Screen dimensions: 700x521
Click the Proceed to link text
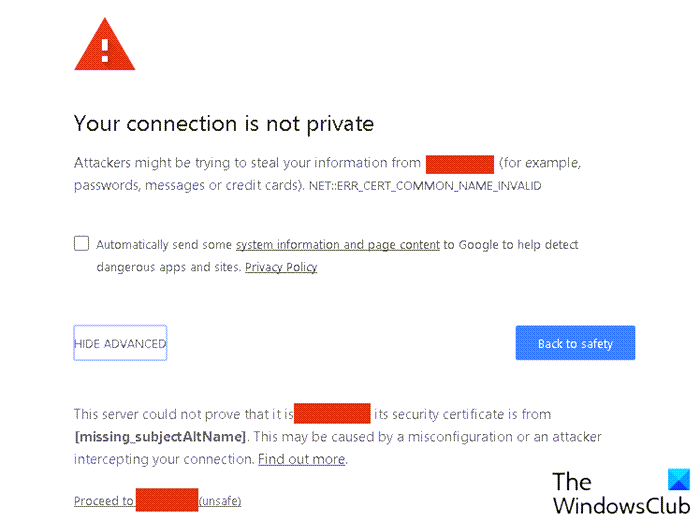(104, 501)
